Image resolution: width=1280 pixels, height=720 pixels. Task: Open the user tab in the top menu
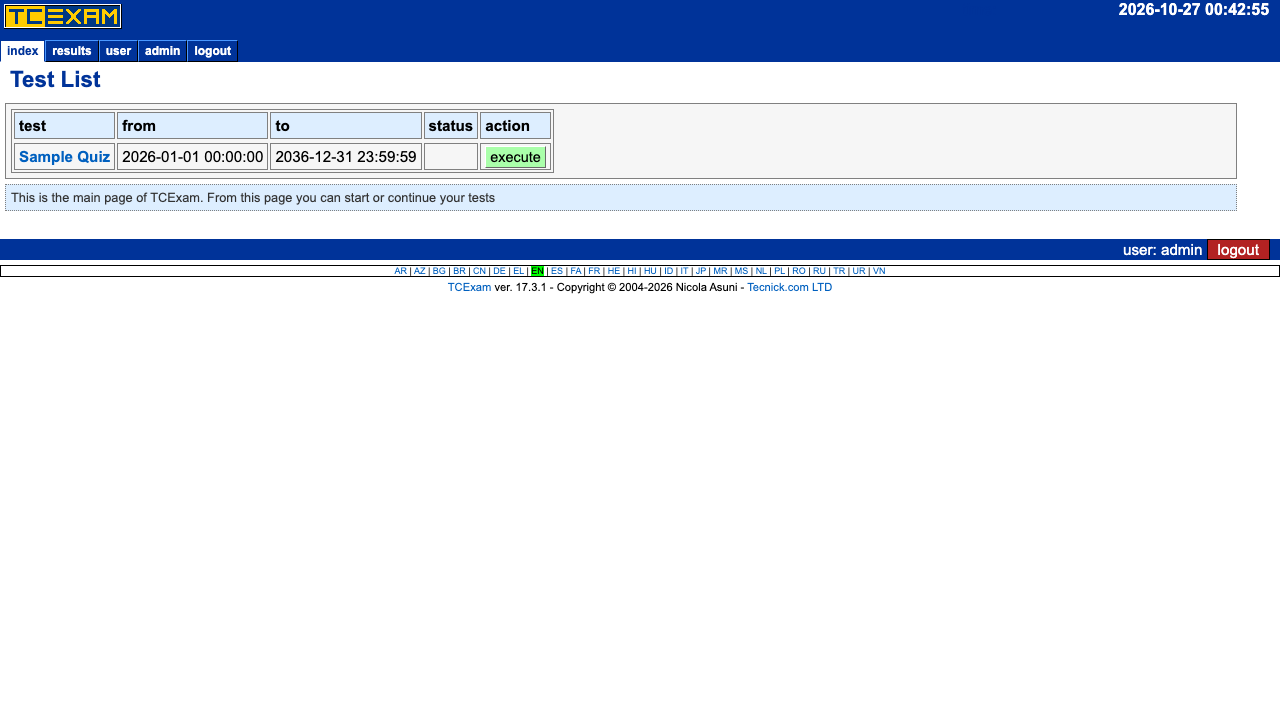click(x=118, y=51)
